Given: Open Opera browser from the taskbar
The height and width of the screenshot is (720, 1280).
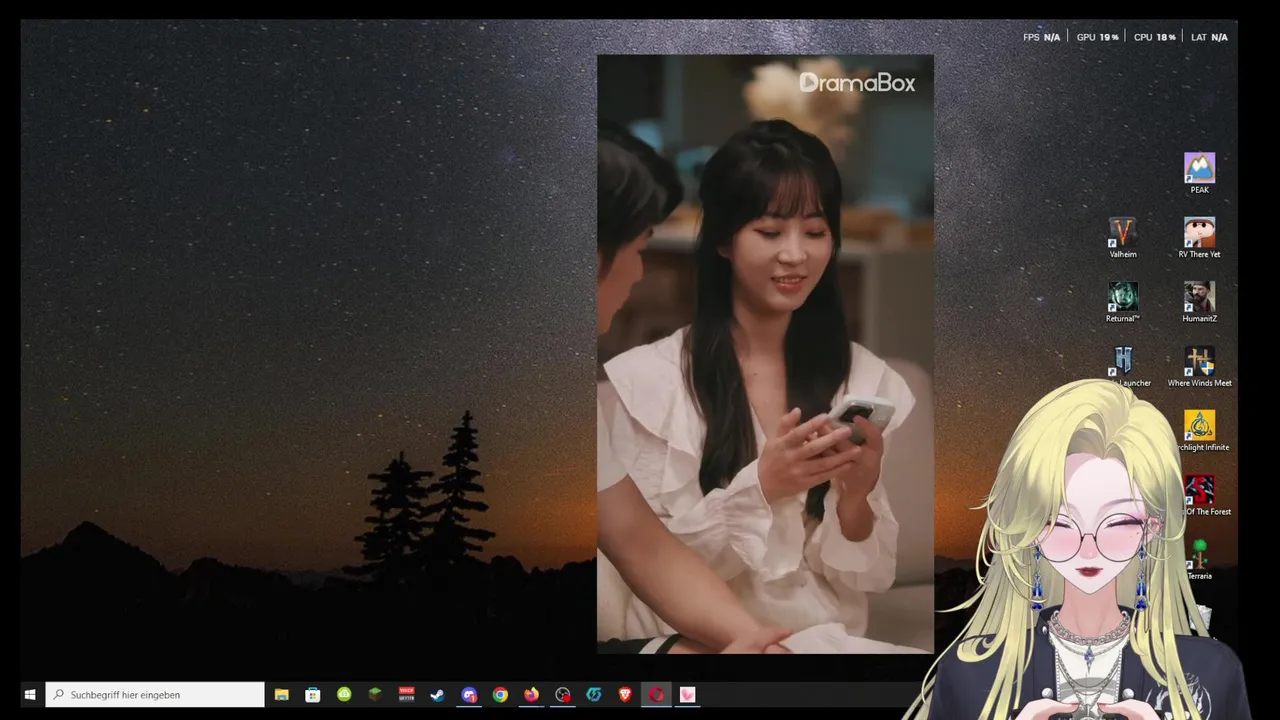Looking at the screenshot, I should pos(656,695).
